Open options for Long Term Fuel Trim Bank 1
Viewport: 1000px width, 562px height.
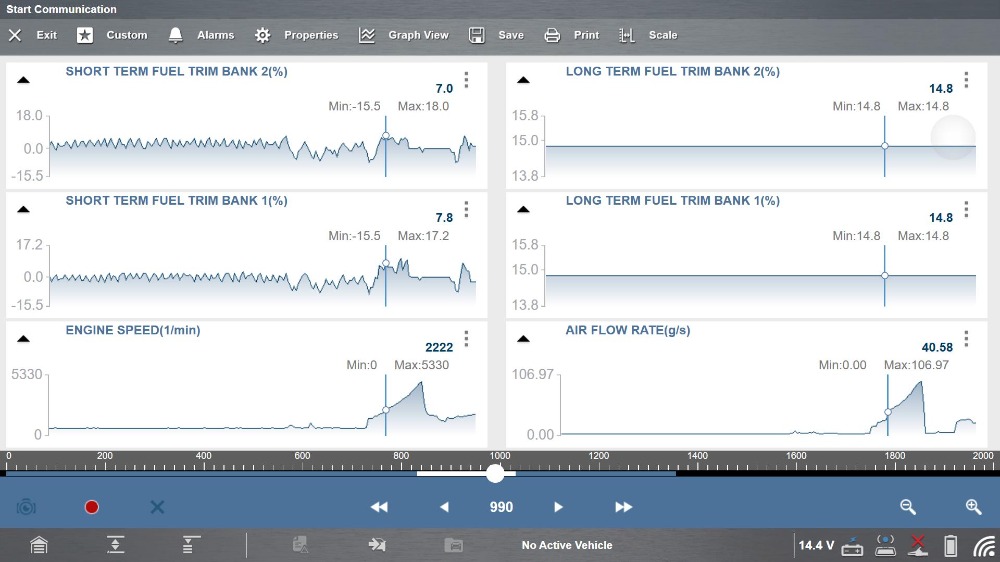click(x=966, y=209)
